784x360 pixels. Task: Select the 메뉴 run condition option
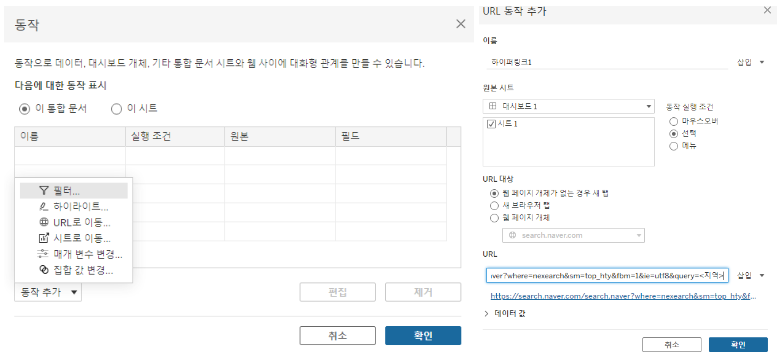coord(674,146)
